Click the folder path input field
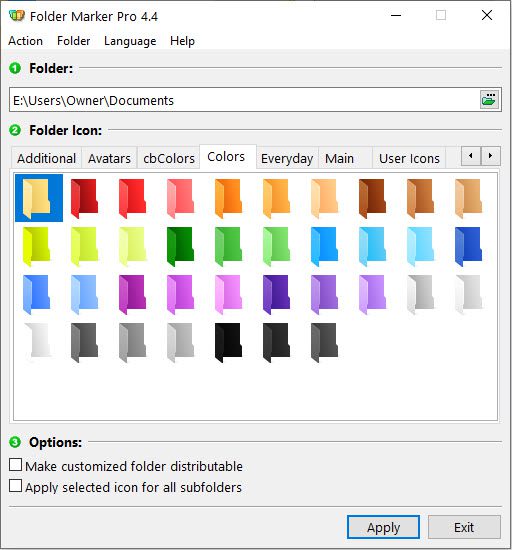 coord(244,100)
